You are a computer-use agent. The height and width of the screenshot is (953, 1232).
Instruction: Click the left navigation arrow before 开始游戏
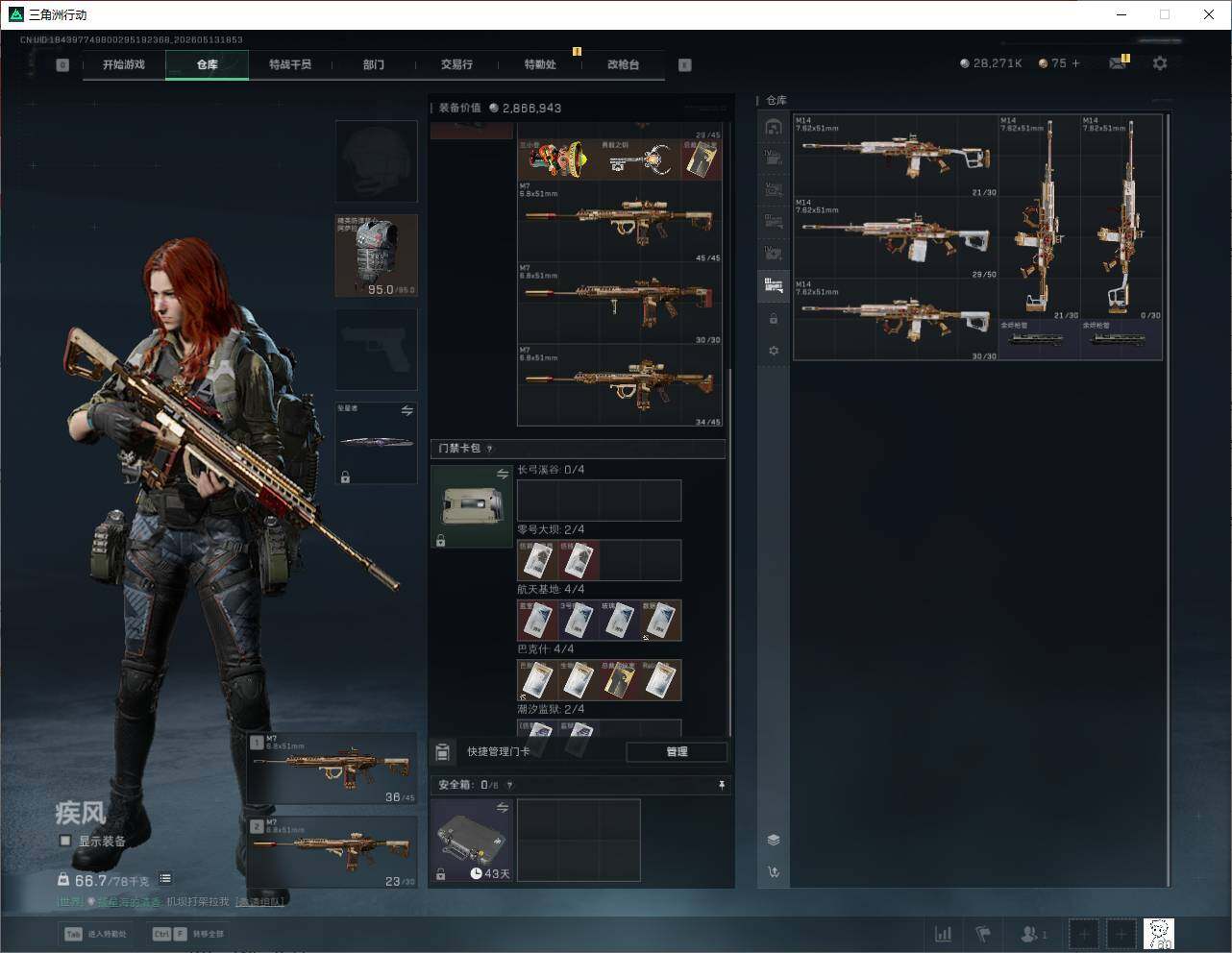coord(62,65)
